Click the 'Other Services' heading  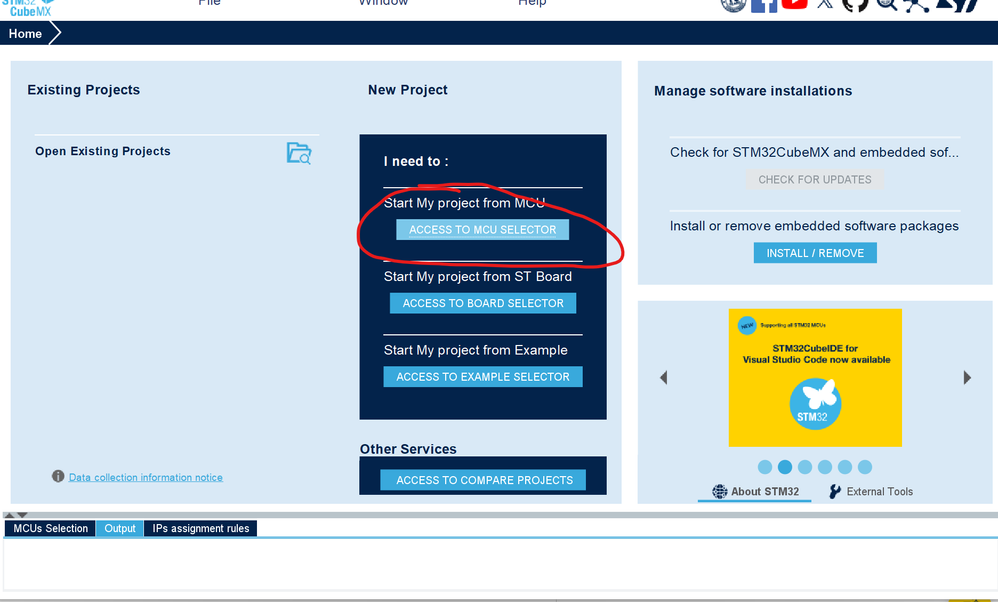click(408, 449)
